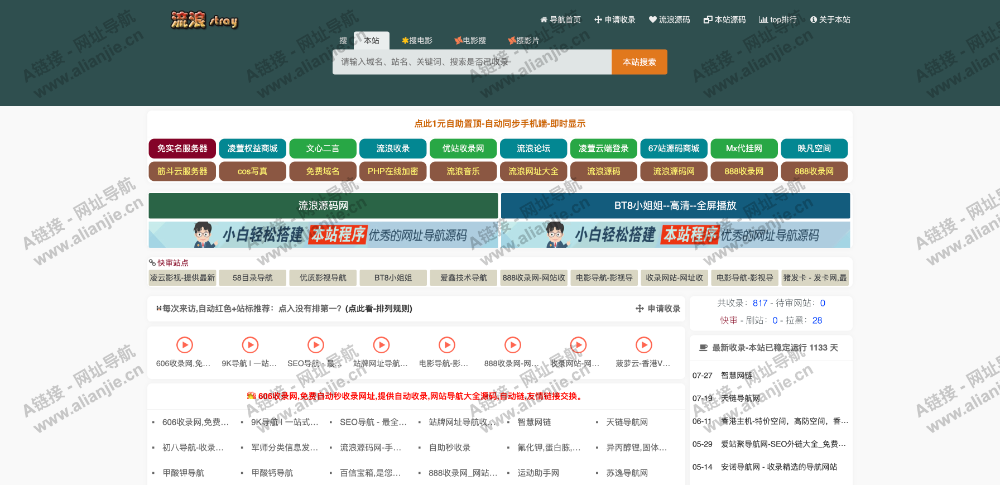Click the cos写真 brown tag
The width and height of the screenshot is (1000, 485).
point(253,172)
